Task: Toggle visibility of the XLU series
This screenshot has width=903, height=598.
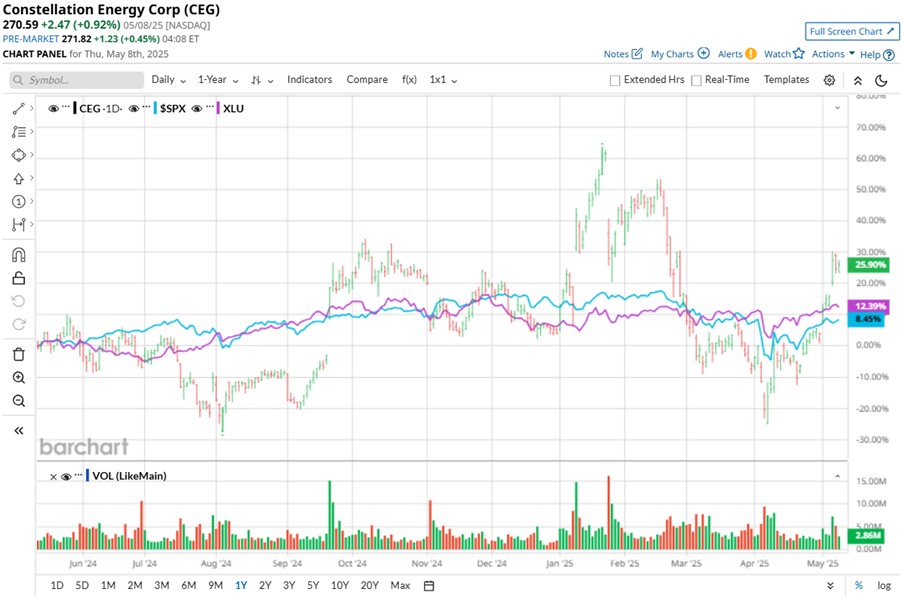Action: coord(196,108)
